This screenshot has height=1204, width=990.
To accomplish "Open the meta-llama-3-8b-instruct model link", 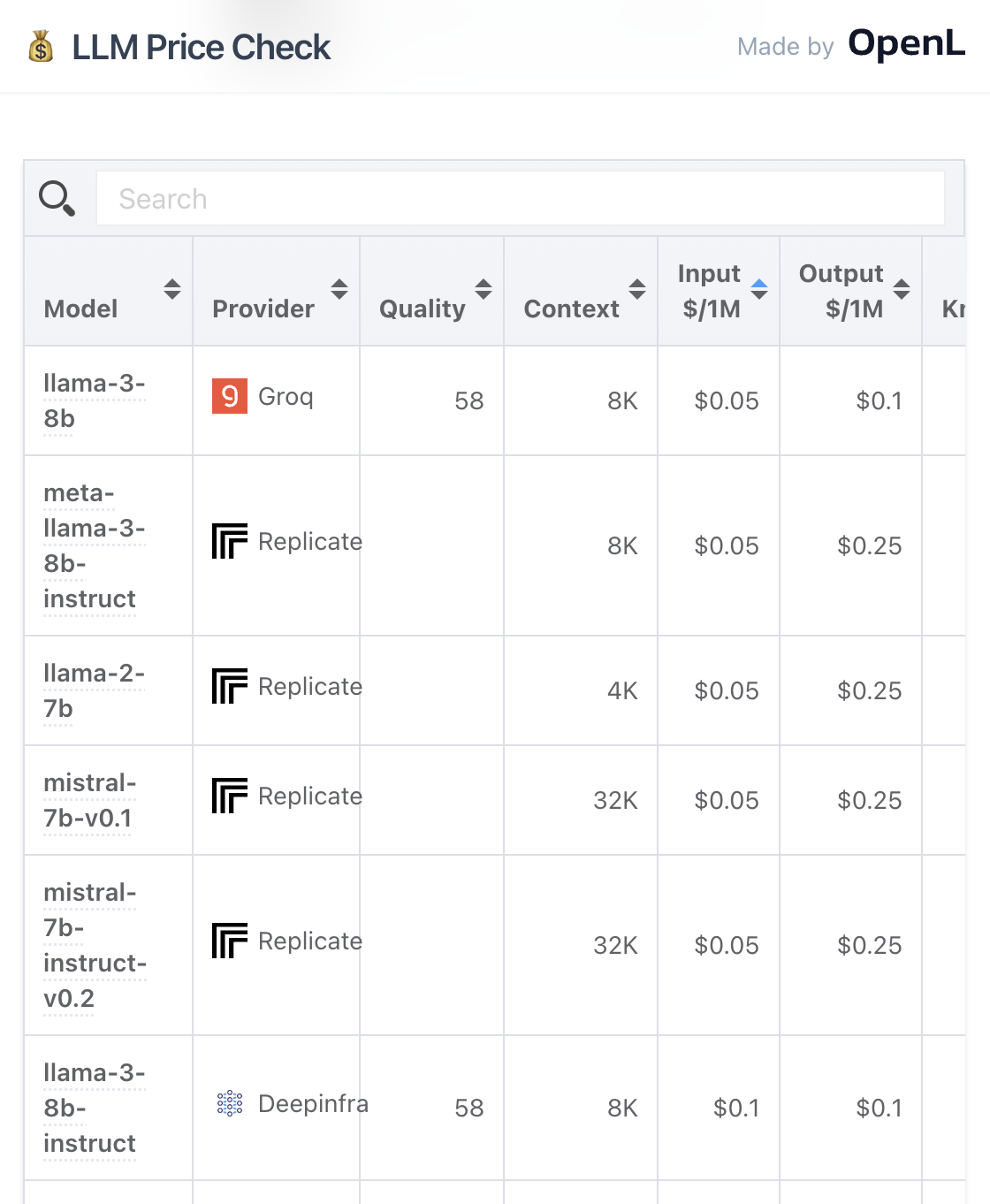I will pyautogui.click(x=95, y=545).
